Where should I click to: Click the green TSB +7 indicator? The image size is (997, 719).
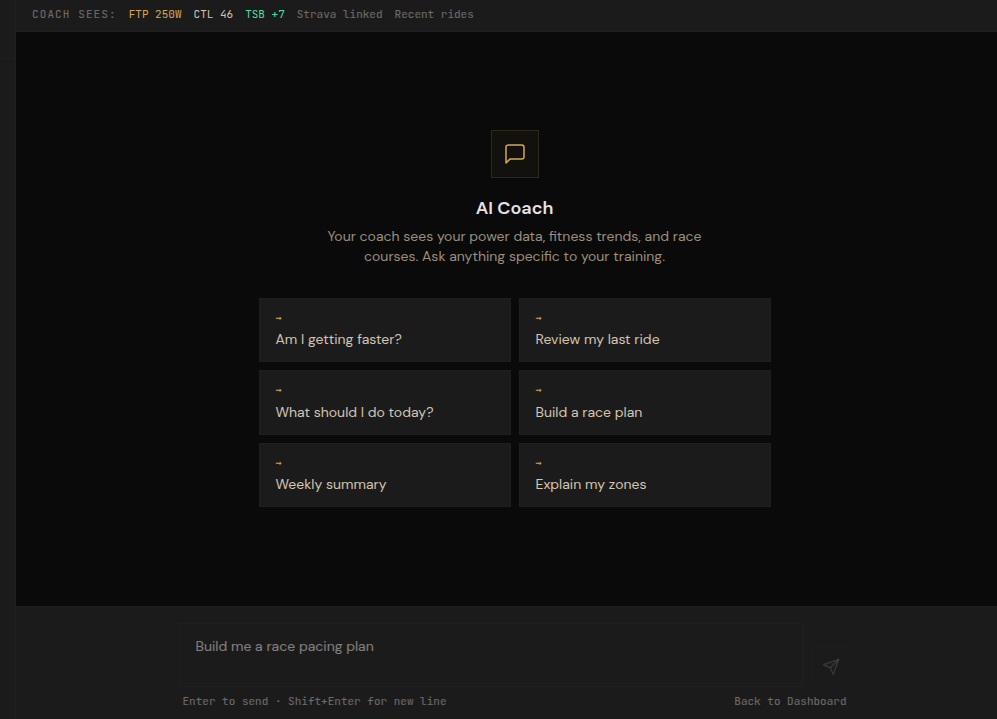coord(265,15)
